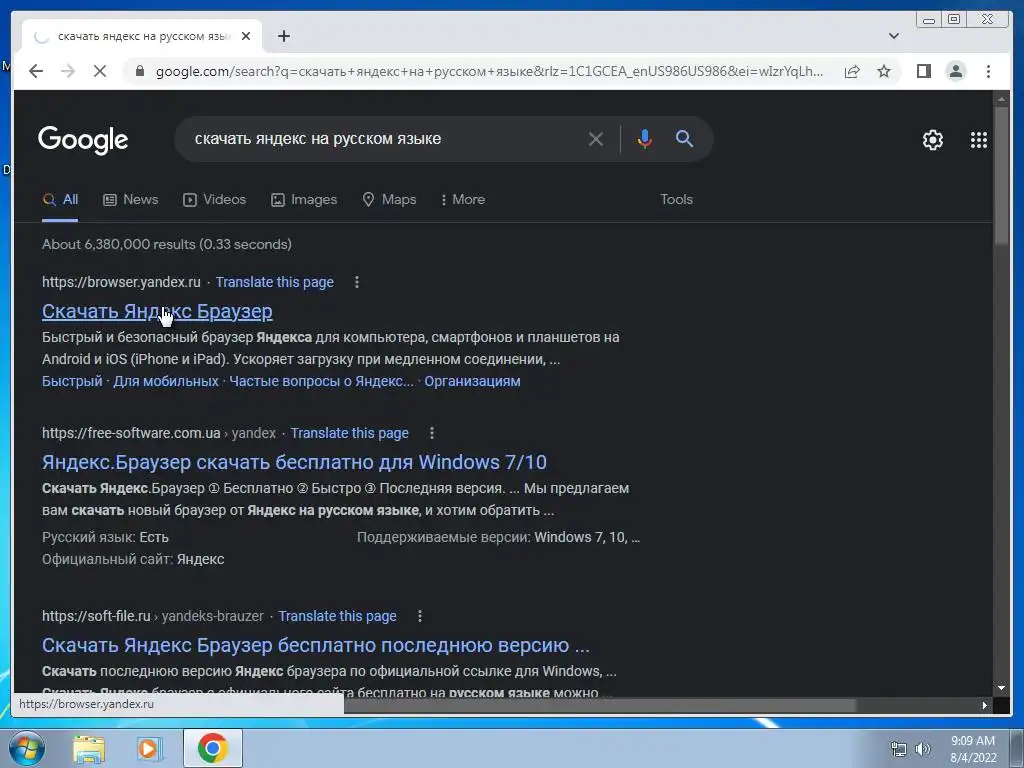Select the All results tab
The image size is (1024, 768).
(x=60, y=200)
